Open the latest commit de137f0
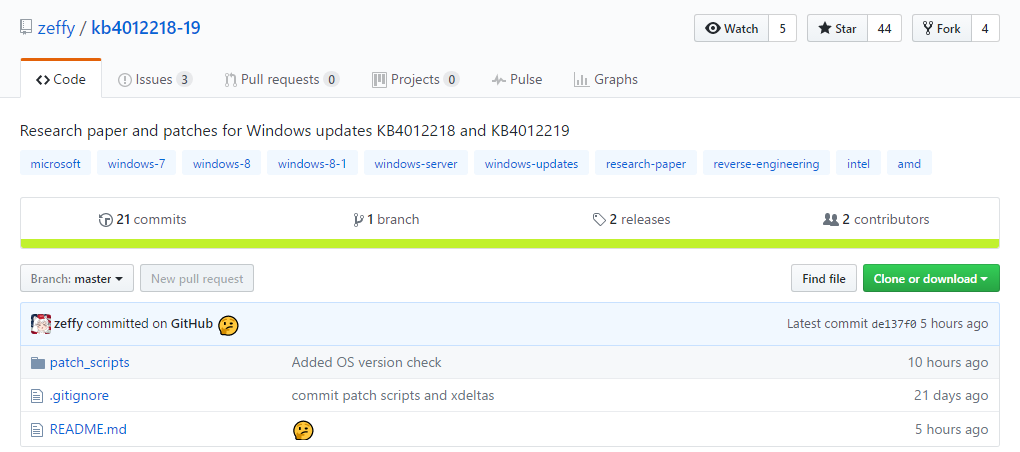 click(894, 324)
